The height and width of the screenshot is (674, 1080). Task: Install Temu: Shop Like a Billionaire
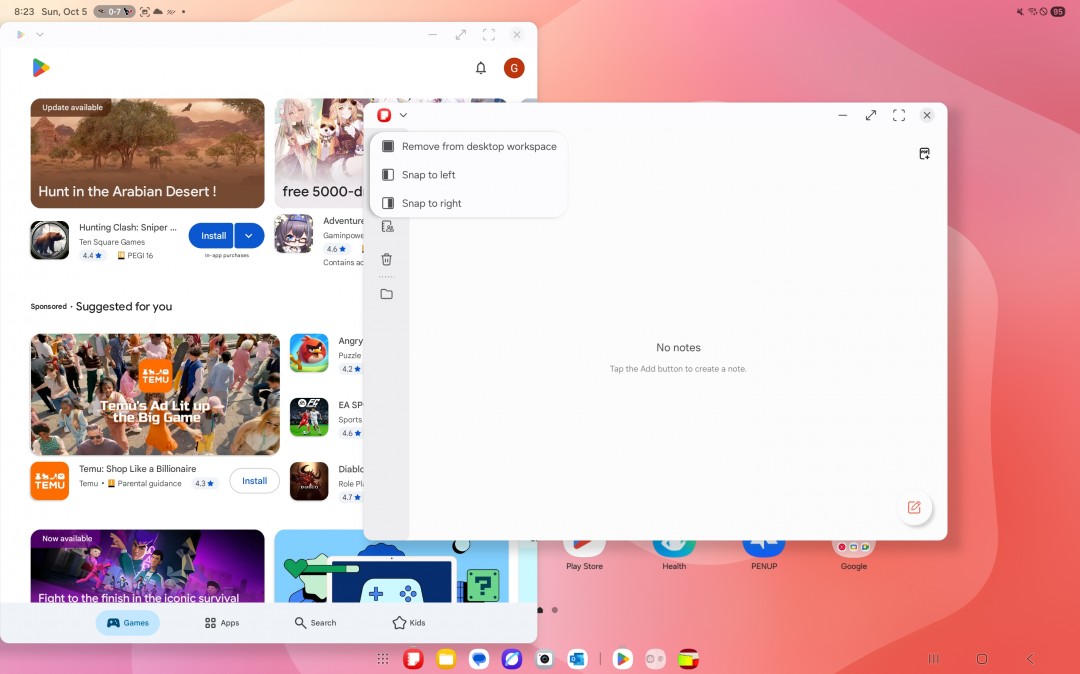click(x=254, y=481)
